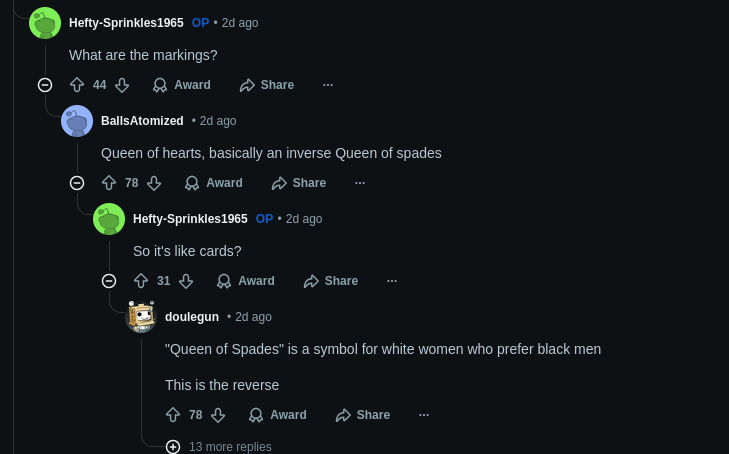The image size is (729, 454).
Task: Upvote Hefty-Sprinkles1965's 'What are the markings?' comment
Action: pyautogui.click(x=77, y=85)
